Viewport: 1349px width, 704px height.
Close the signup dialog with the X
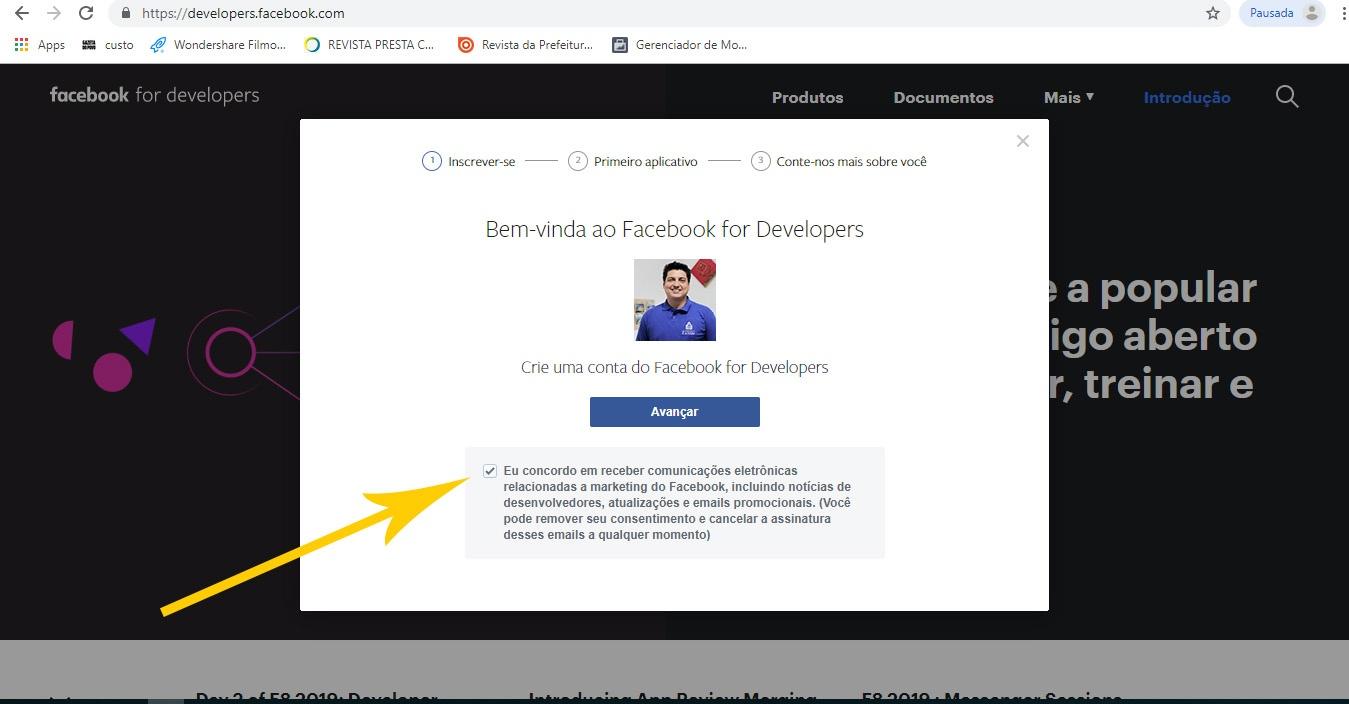[1022, 141]
